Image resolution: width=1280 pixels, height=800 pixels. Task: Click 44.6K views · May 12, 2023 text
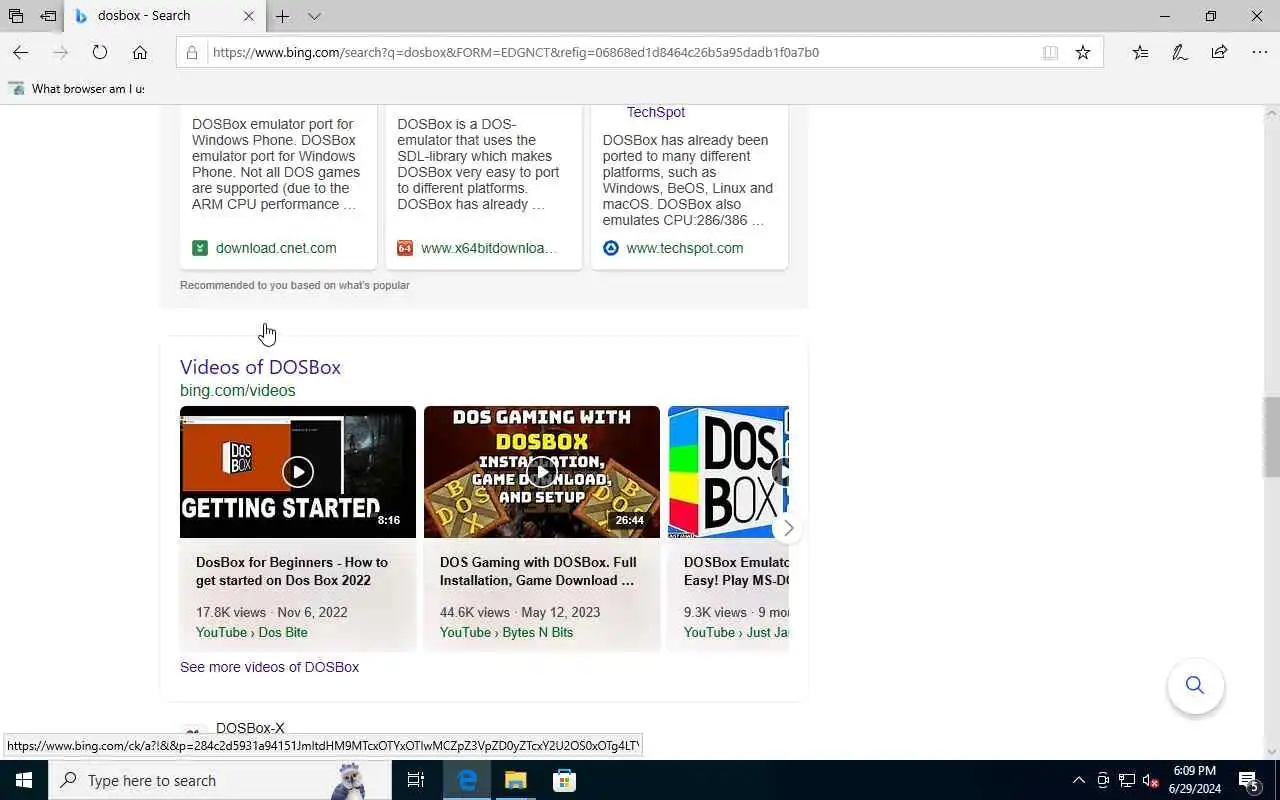point(520,612)
